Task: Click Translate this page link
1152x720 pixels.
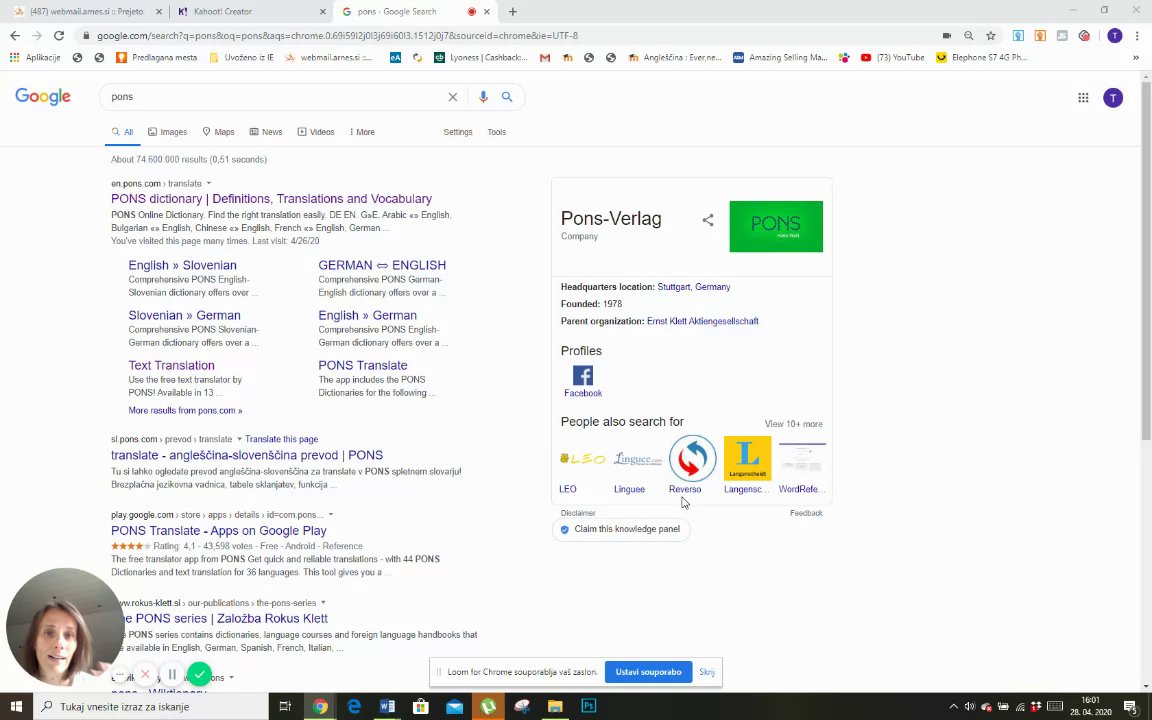Action: [281, 439]
